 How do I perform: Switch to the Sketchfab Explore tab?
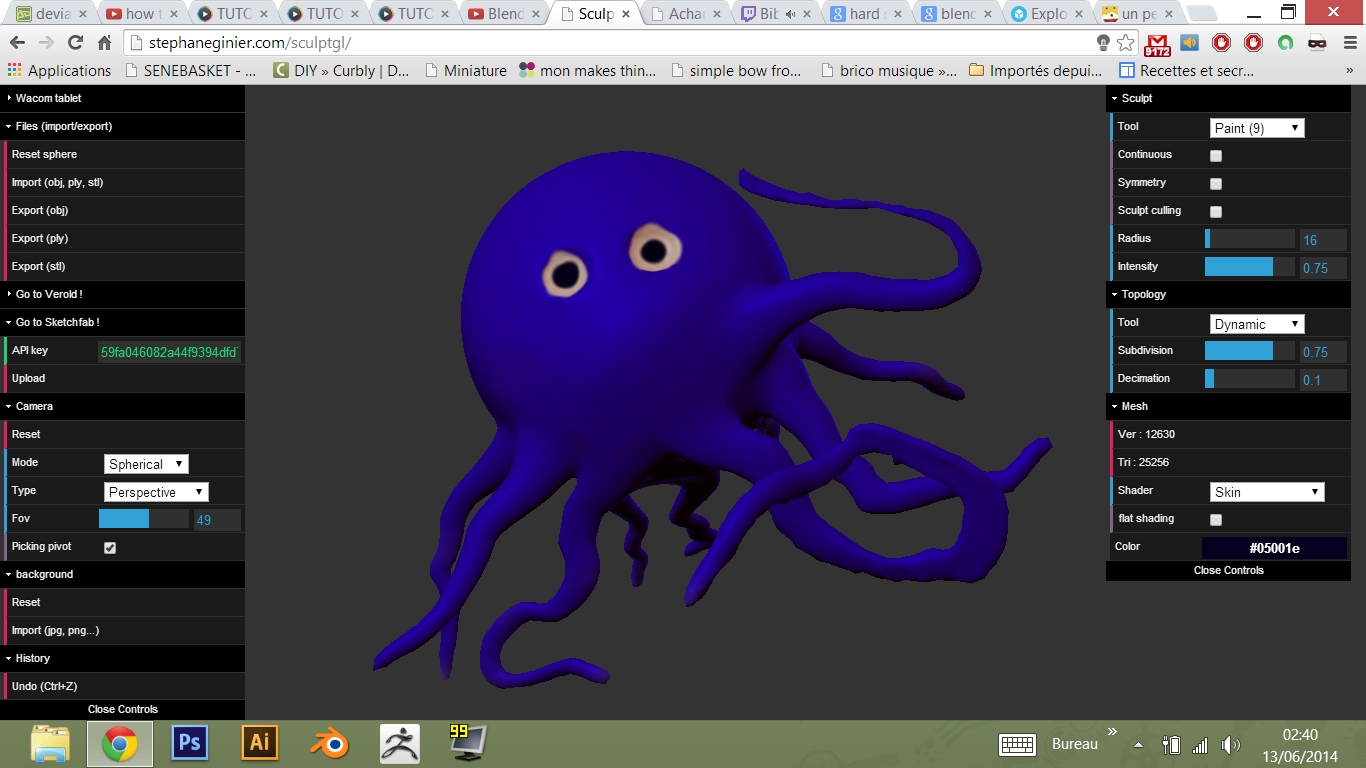coord(1046,14)
